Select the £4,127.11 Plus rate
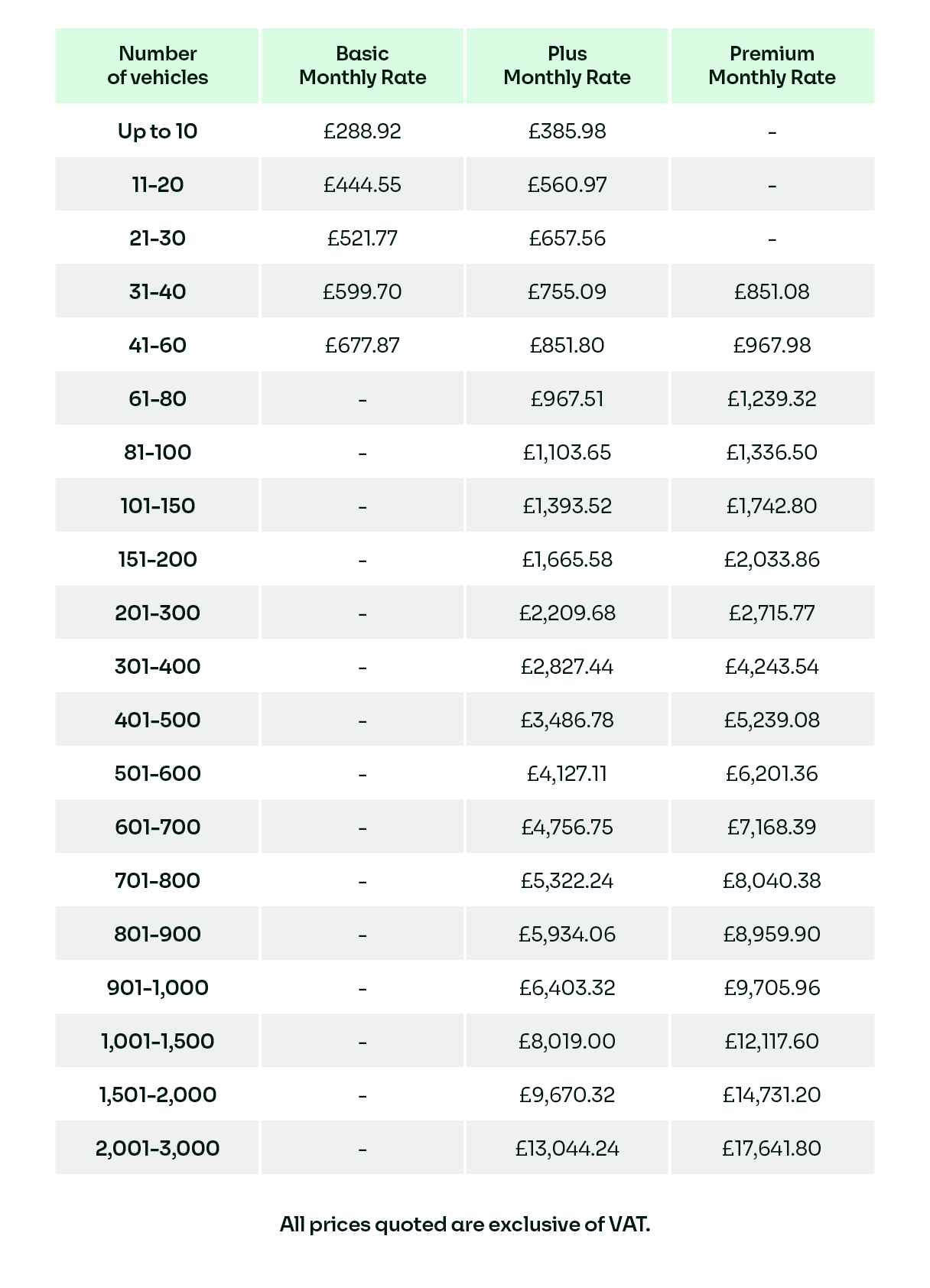This screenshot has height=1288, width=930. click(567, 774)
